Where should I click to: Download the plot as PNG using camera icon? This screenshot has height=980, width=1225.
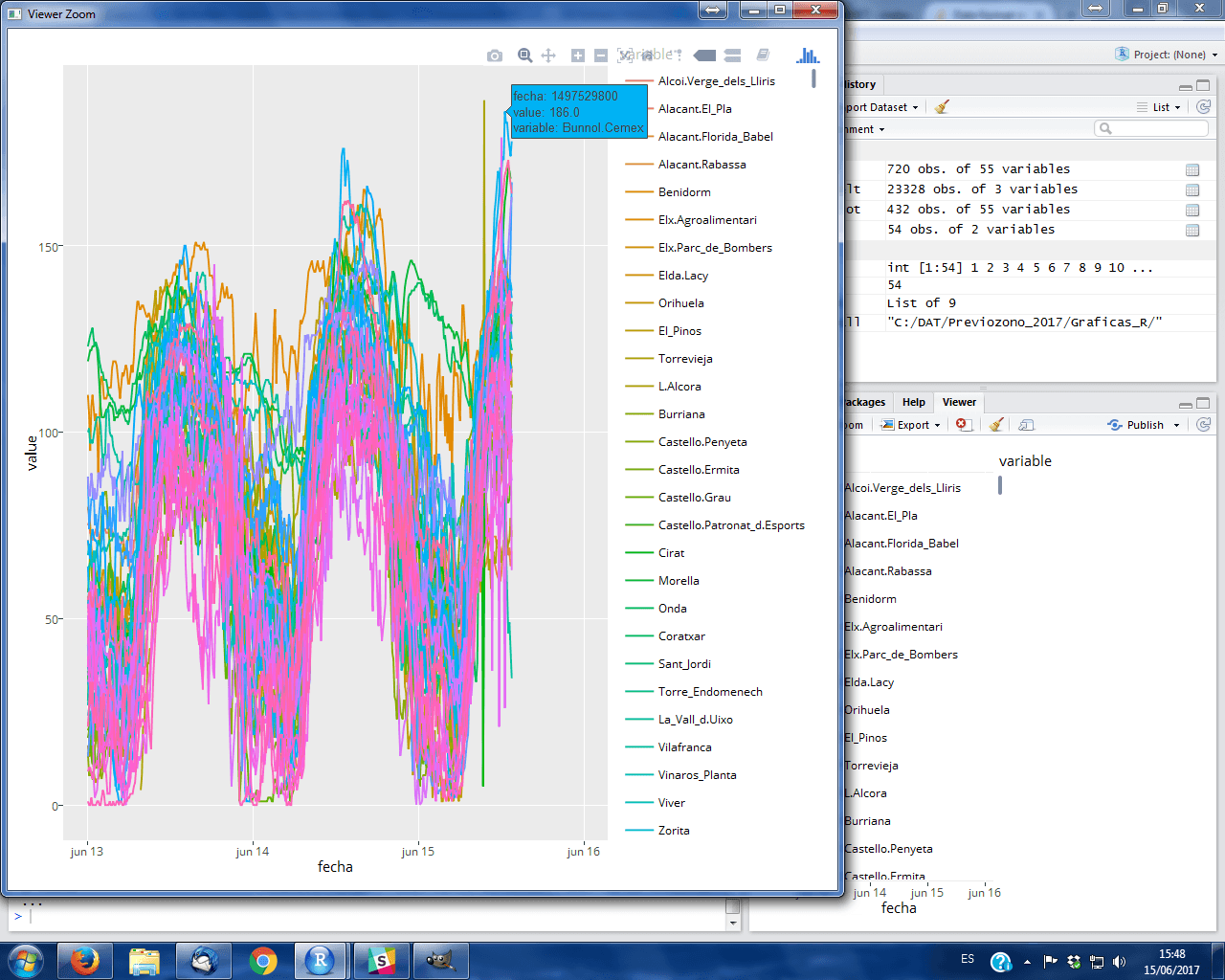[x=495, y=56]
